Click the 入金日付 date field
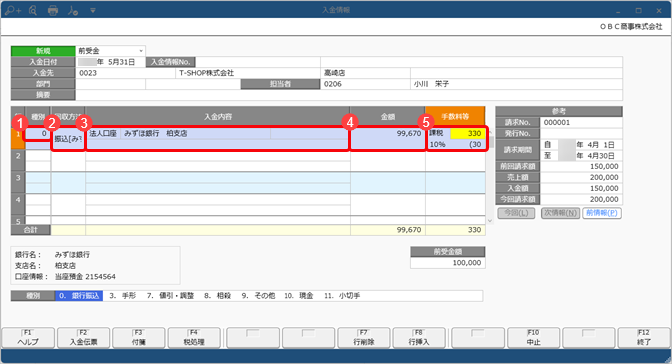 point(111,62)
